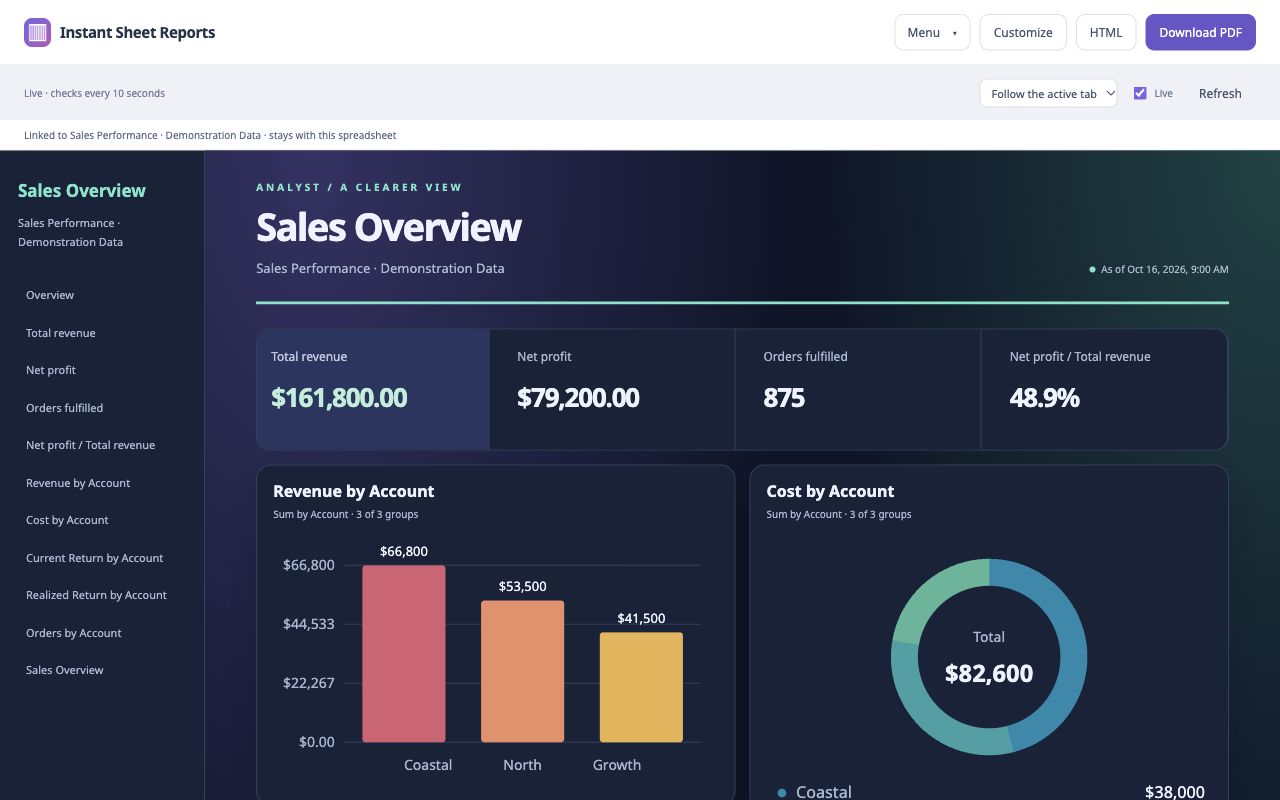Click the green Sales Overview sidebar heading
Image resolution: width=1280 pixels, height=800 pixels.
tap(82, 190)
